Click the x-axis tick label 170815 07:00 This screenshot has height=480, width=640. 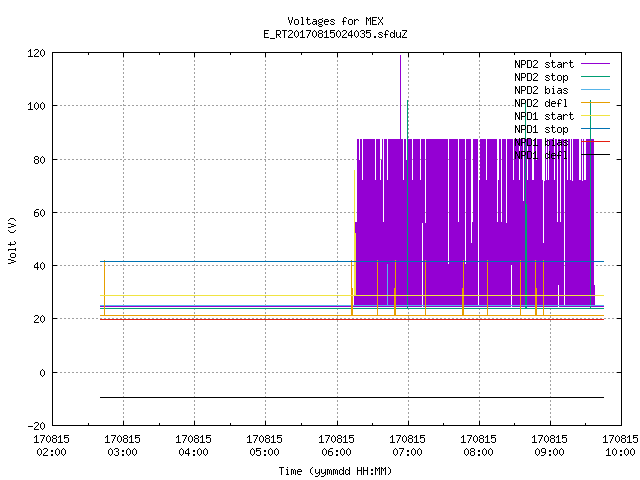(407, 446)
